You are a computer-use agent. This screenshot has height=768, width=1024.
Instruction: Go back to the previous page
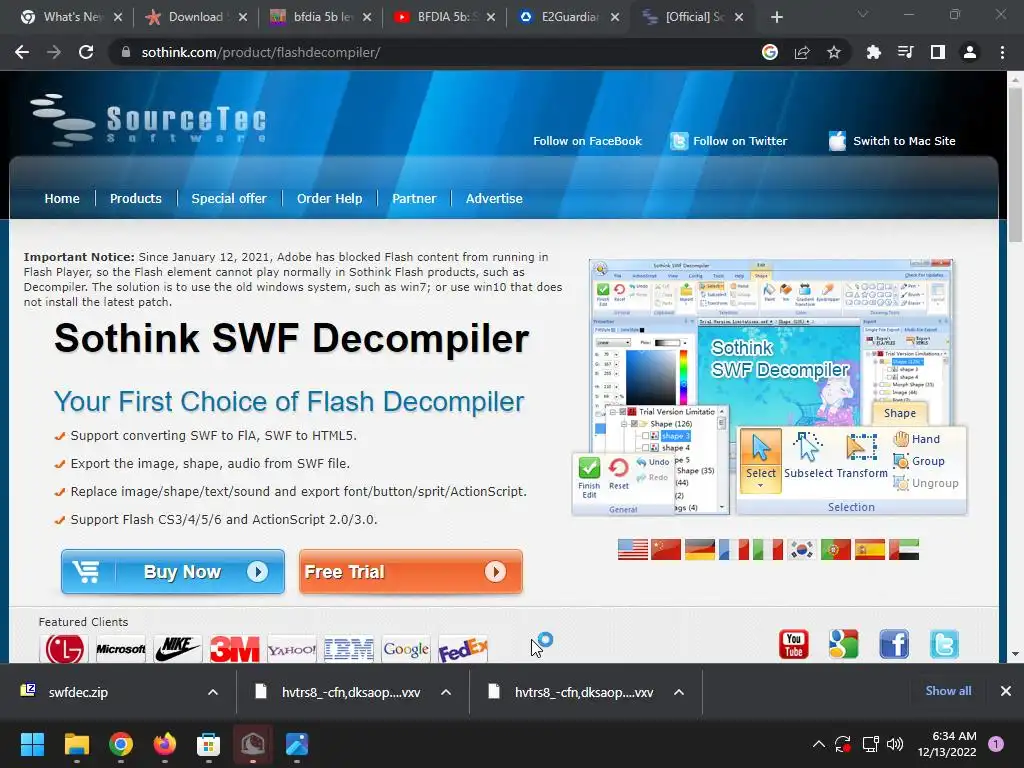click(x=22, y=52)
